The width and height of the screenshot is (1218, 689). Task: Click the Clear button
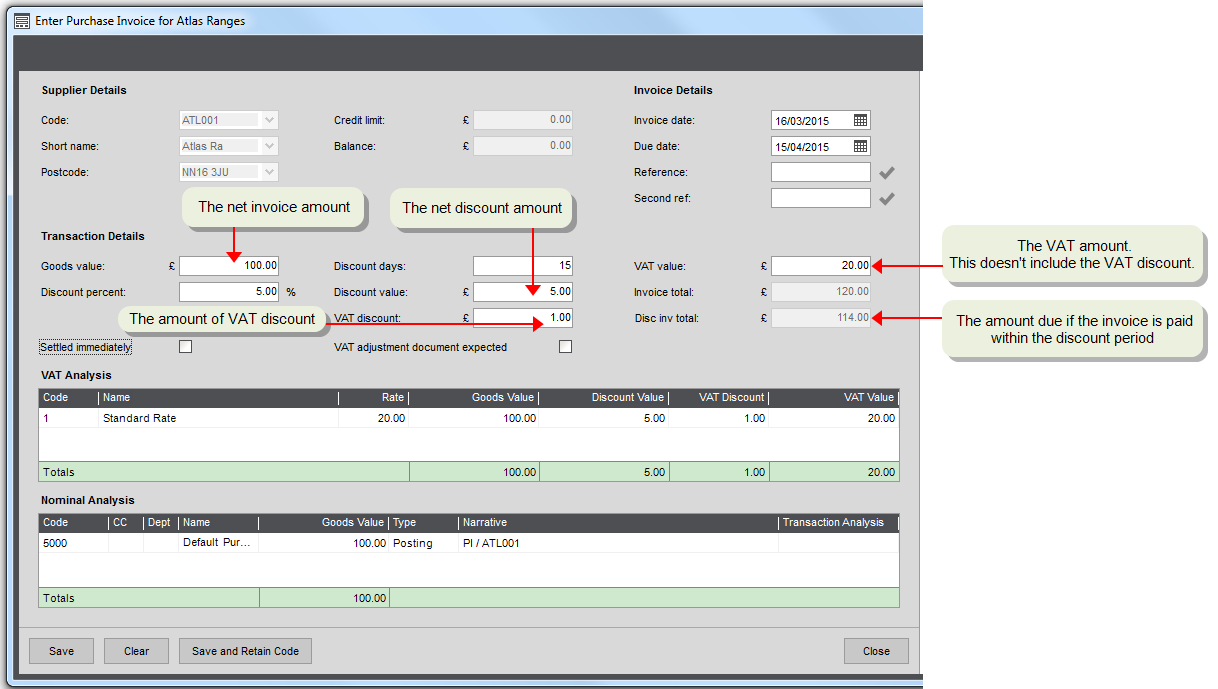click(x=136, y=651)
